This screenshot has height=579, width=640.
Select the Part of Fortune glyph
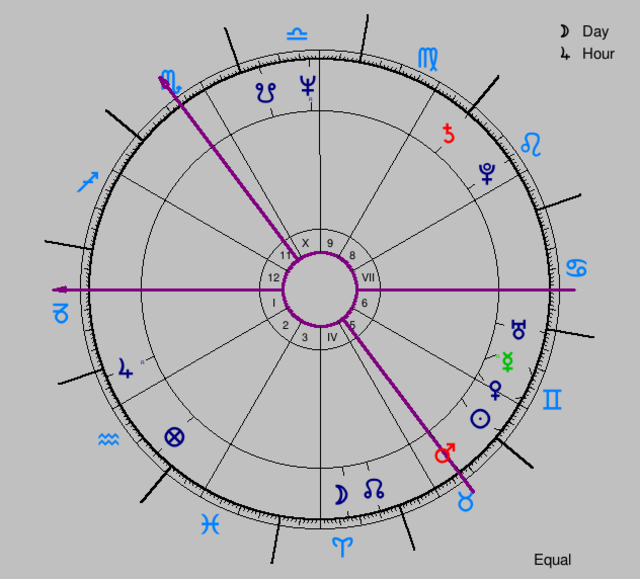[x=174, y=437]
